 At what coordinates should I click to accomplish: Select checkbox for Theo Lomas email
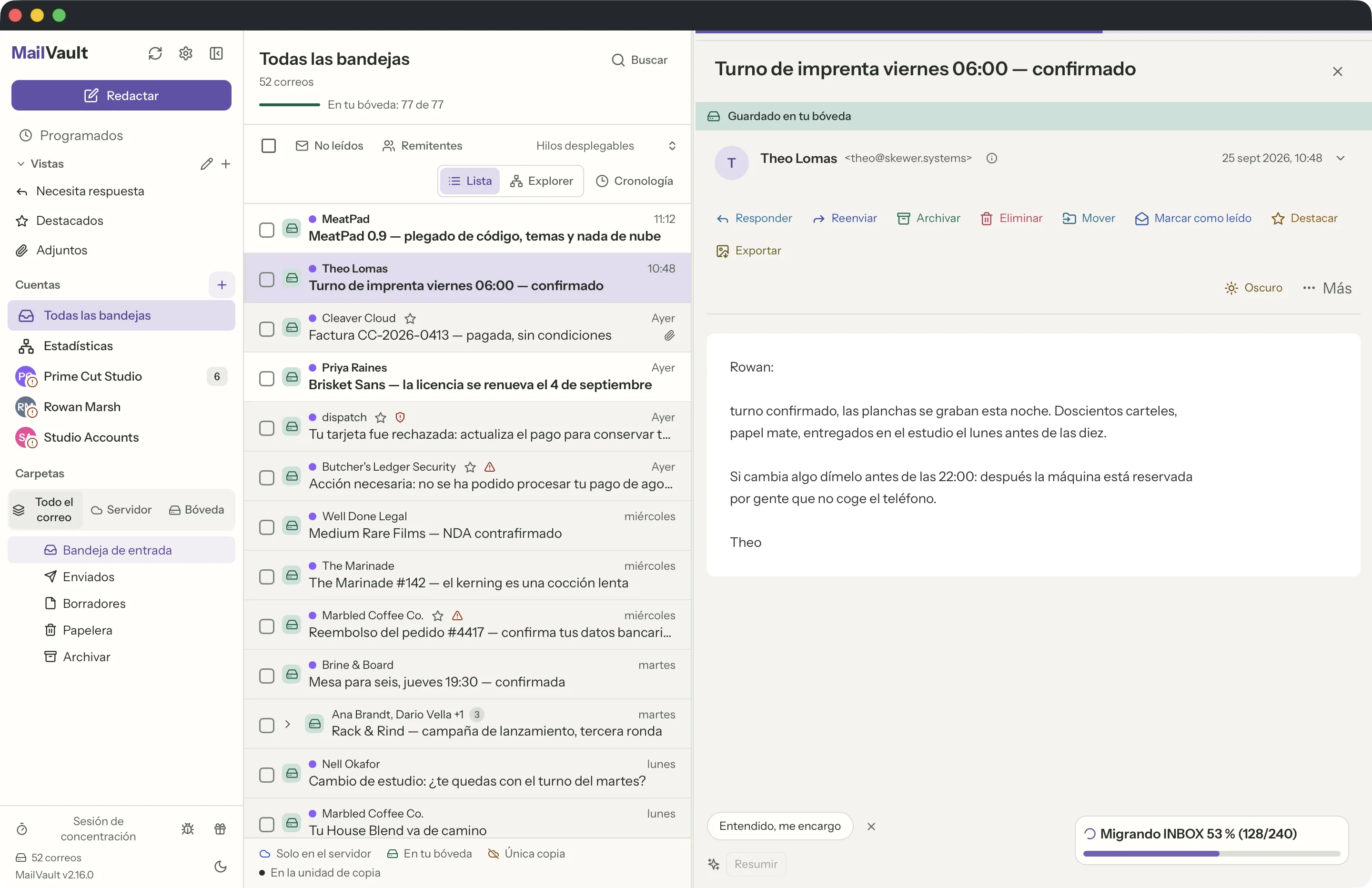point(266,280)
